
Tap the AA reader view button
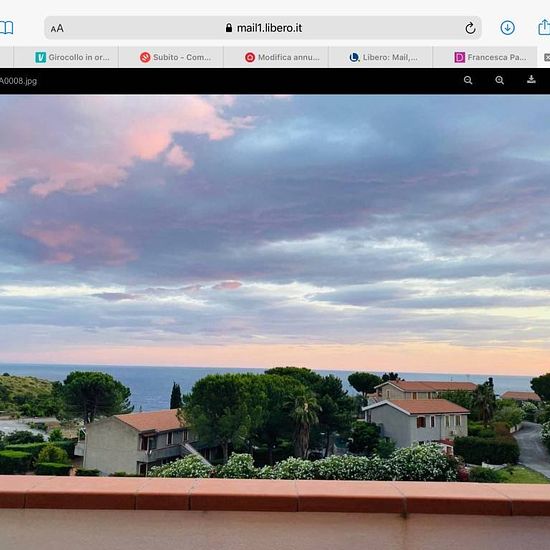pos(57,28)
